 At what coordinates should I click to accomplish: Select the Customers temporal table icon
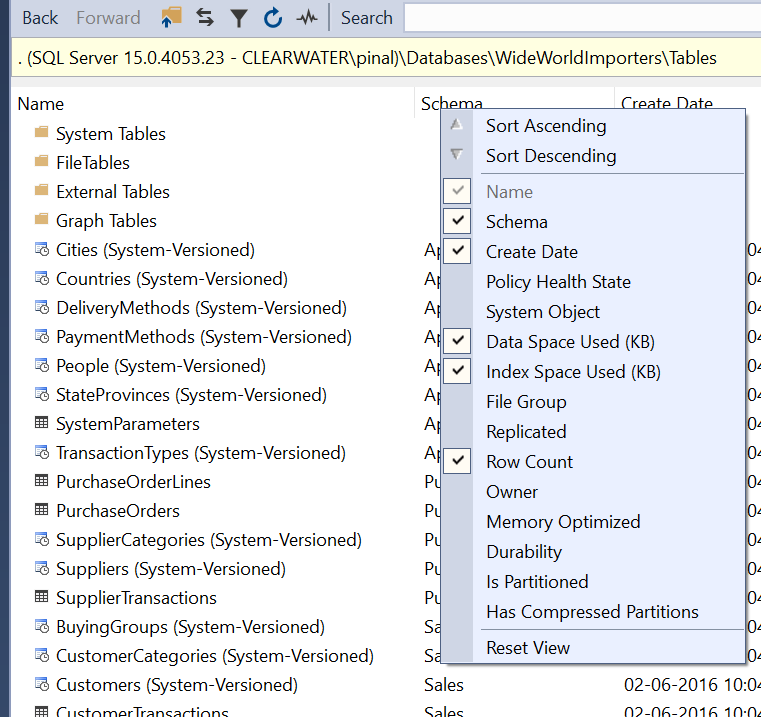pos(42,684)
